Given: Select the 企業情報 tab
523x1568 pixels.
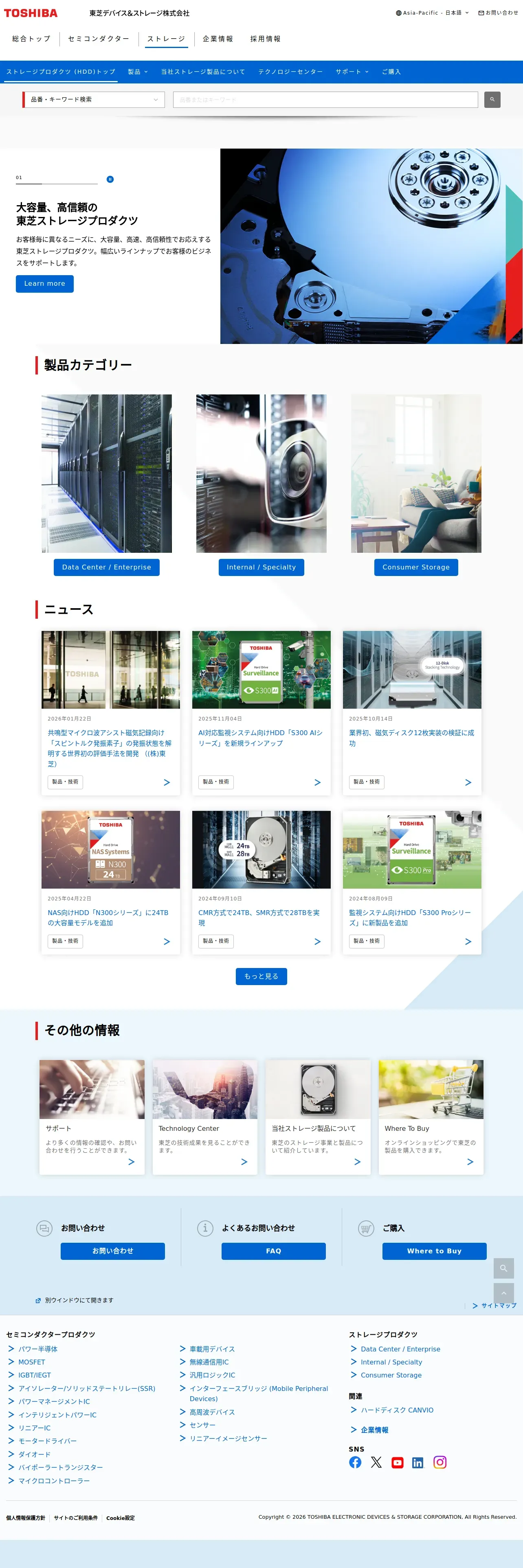Looking at the screenshot, I should 218,39.
